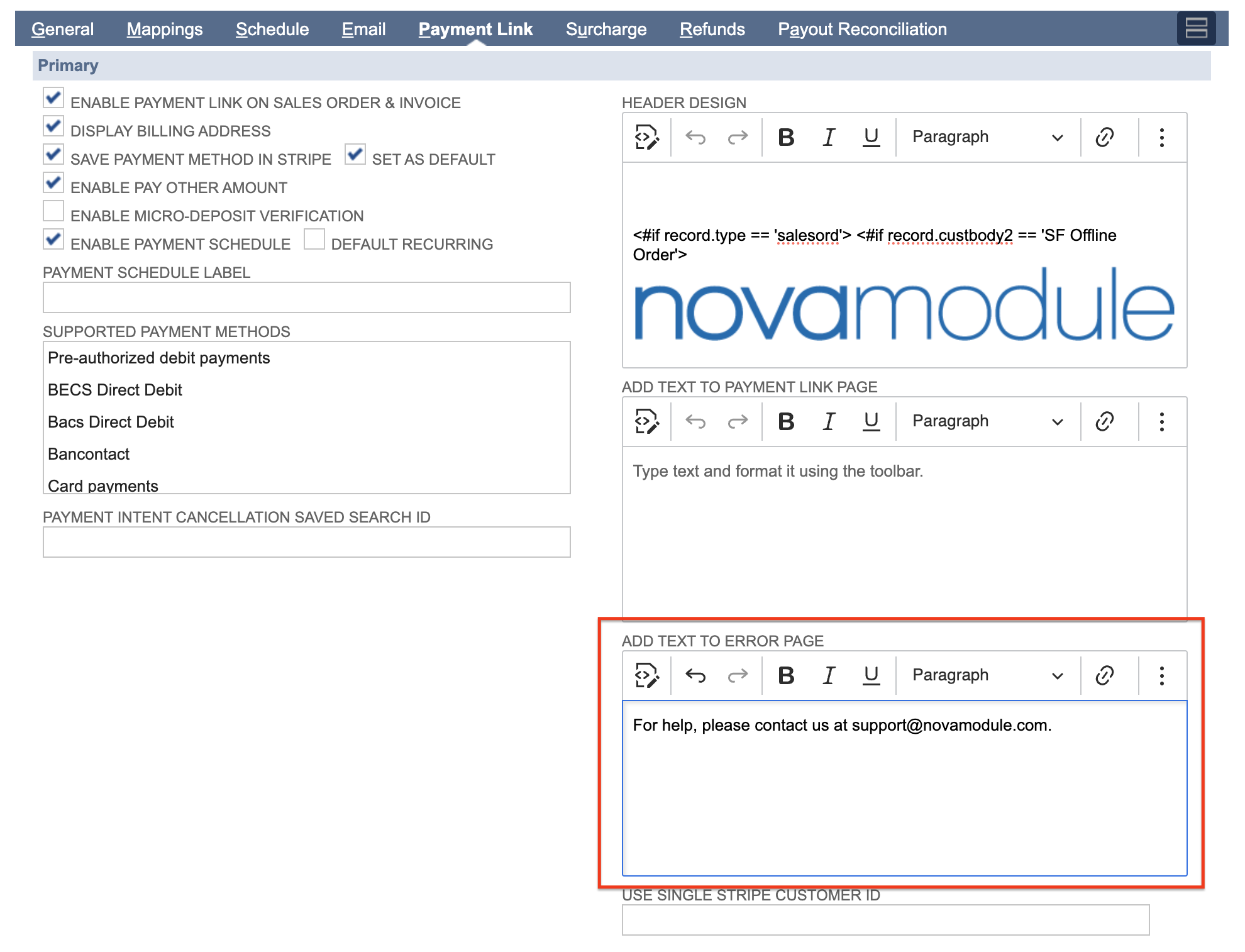
Task: Toggle Enable Pay Other Amount checkbox
Action: pyautogui.click(x=53, y=182)
